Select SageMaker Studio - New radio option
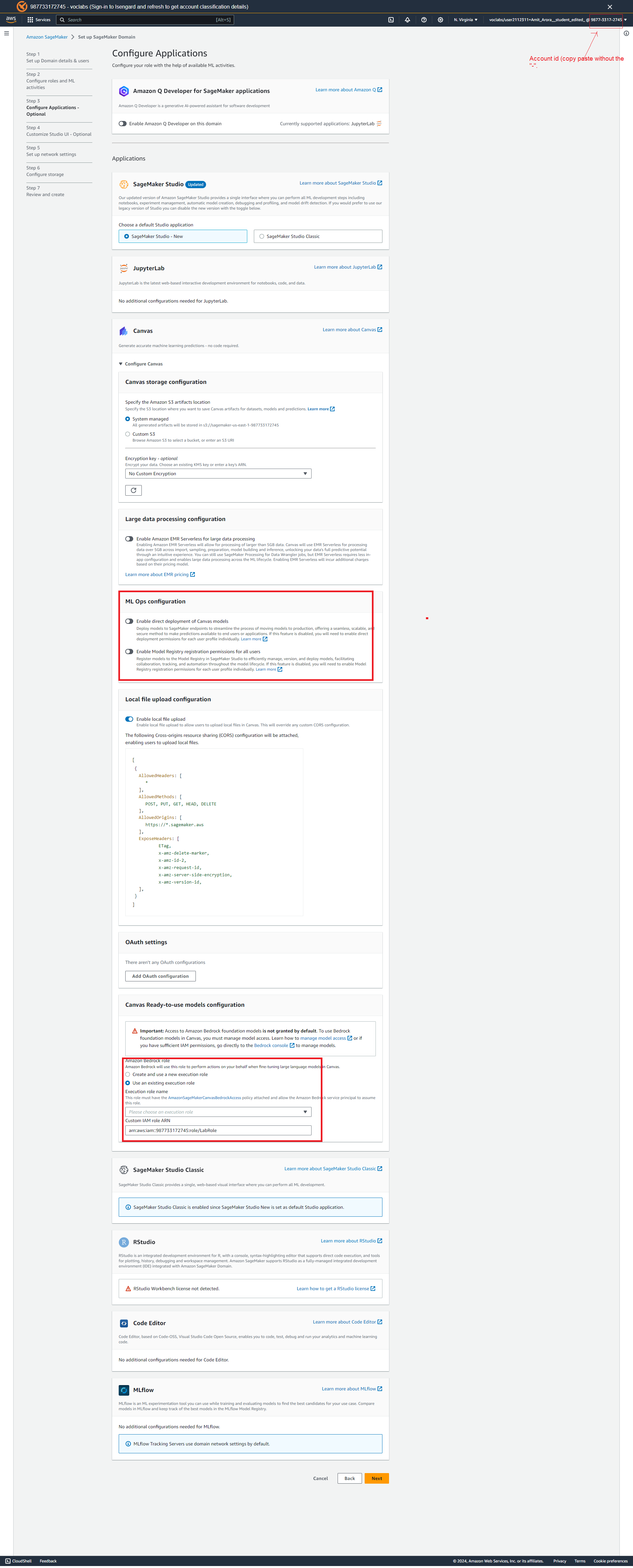Screen dimensions: 633x1568 point(127,236)
